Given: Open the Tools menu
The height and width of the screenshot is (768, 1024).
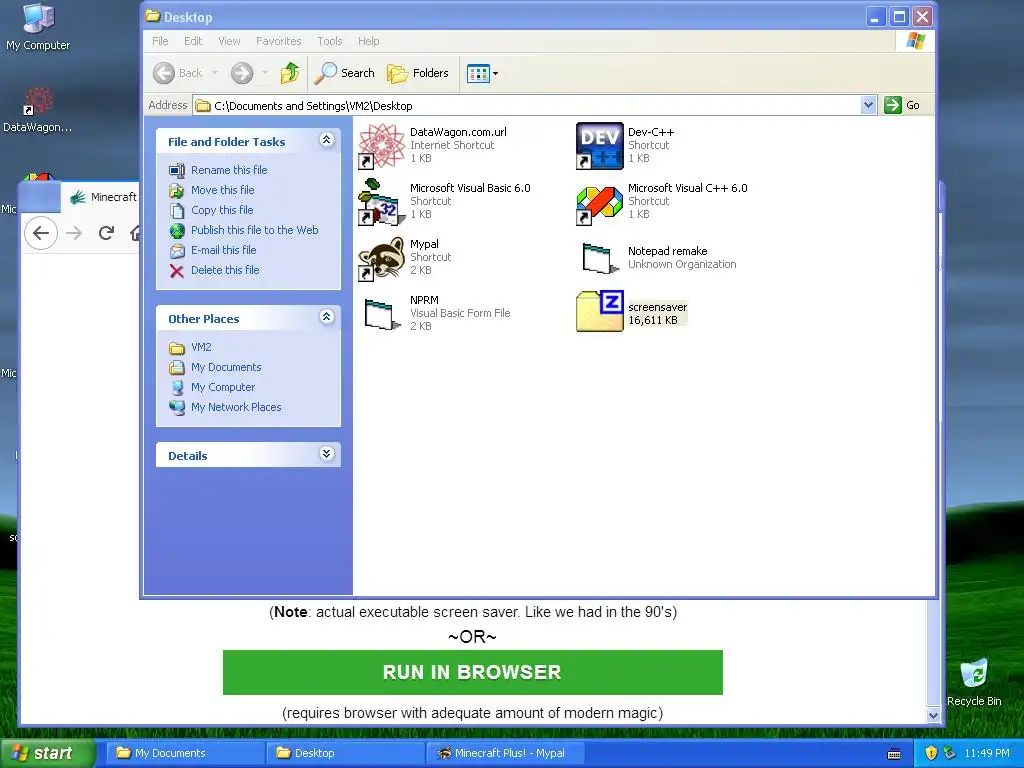Looking at the screenshot, I should (330, 41).
